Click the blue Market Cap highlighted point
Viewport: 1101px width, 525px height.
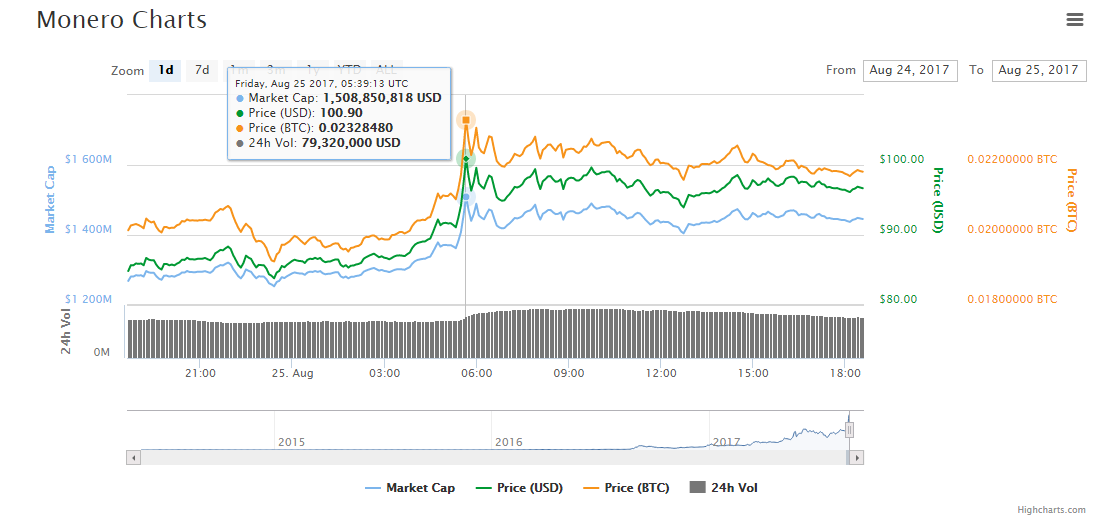pos(466,197)
